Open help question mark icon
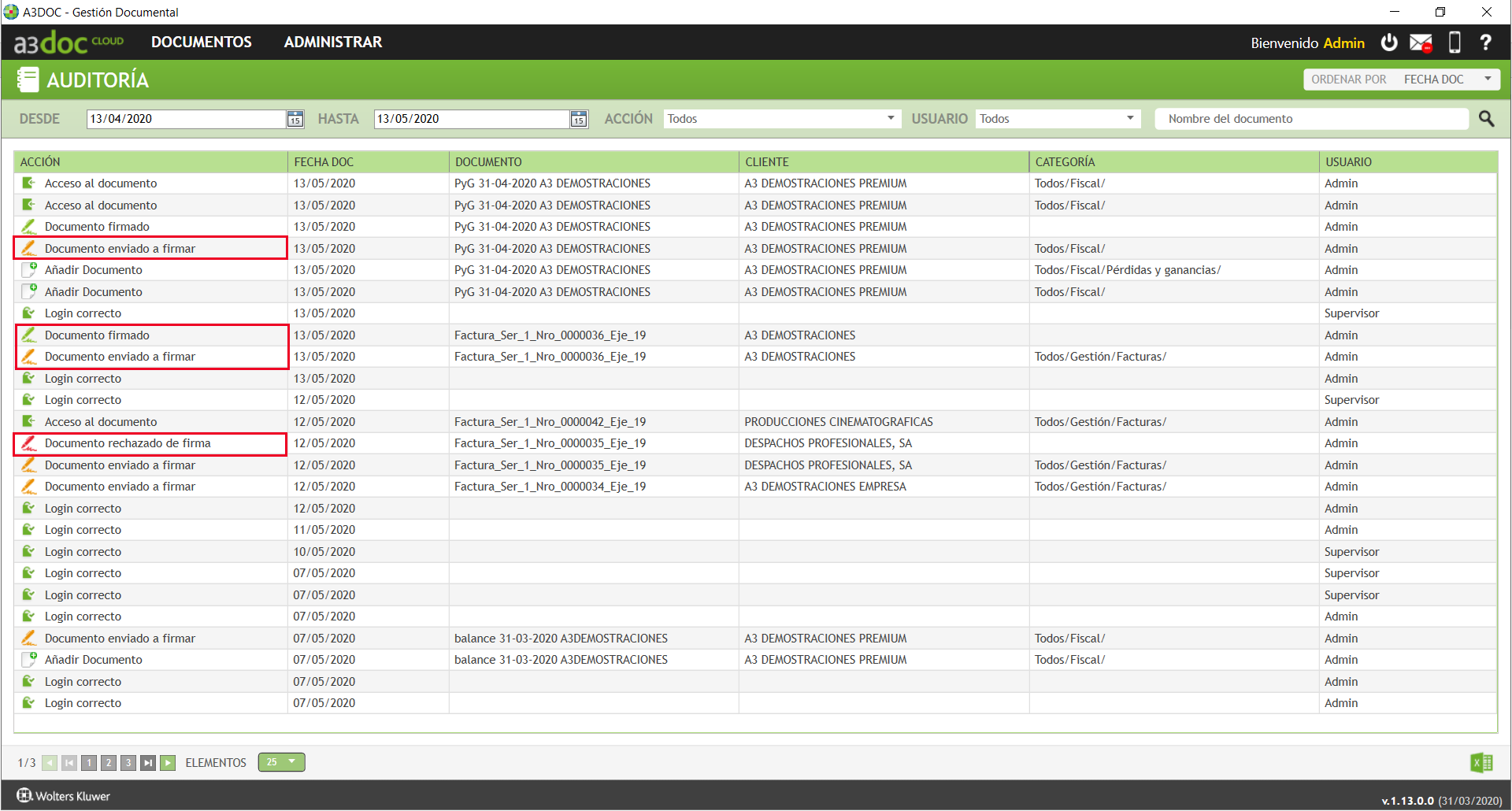The width and height of the screenshot is (1512, 811). (x=1485, y=43)
